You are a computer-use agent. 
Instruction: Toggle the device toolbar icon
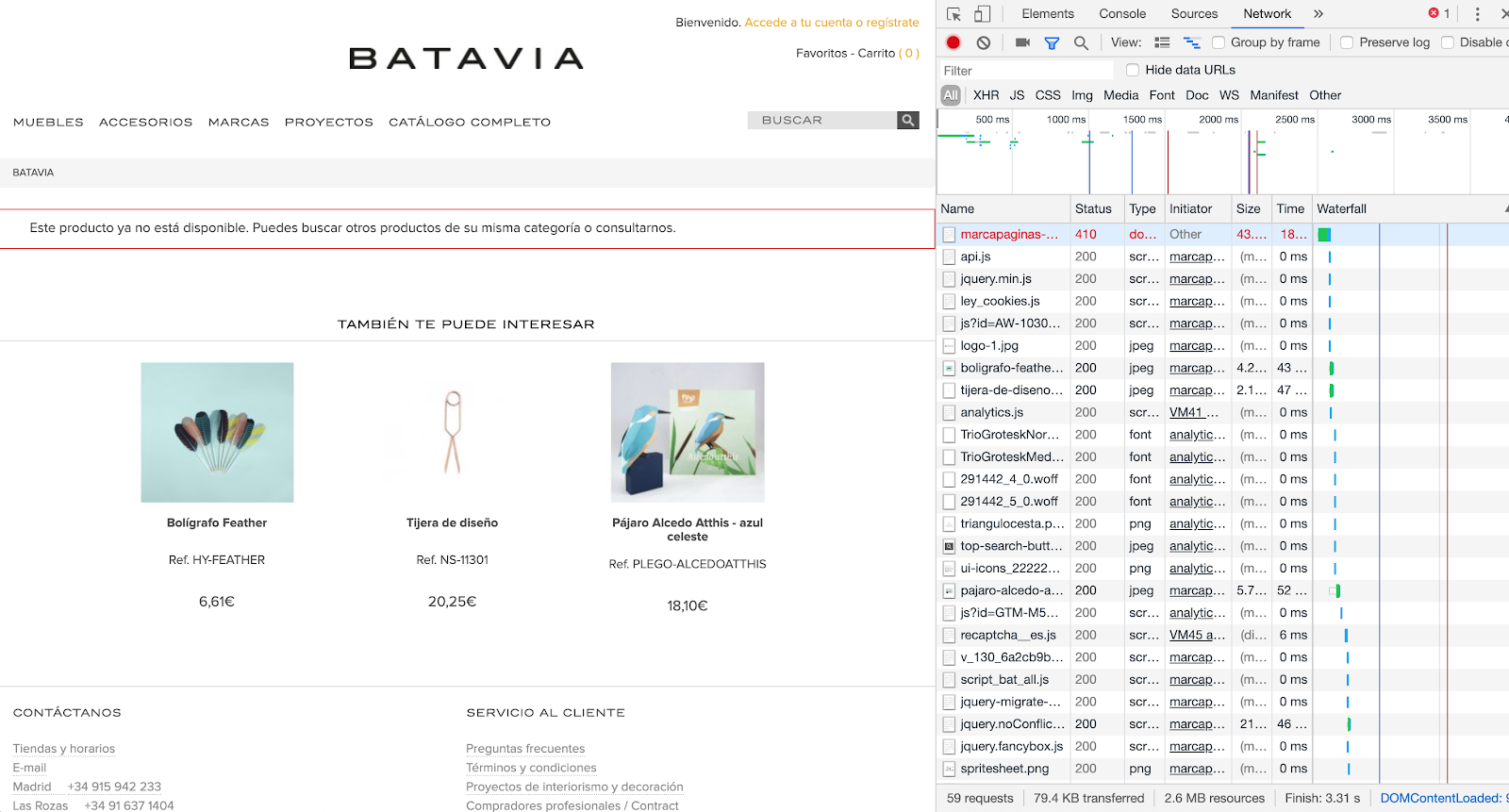[x=982, y=14]
